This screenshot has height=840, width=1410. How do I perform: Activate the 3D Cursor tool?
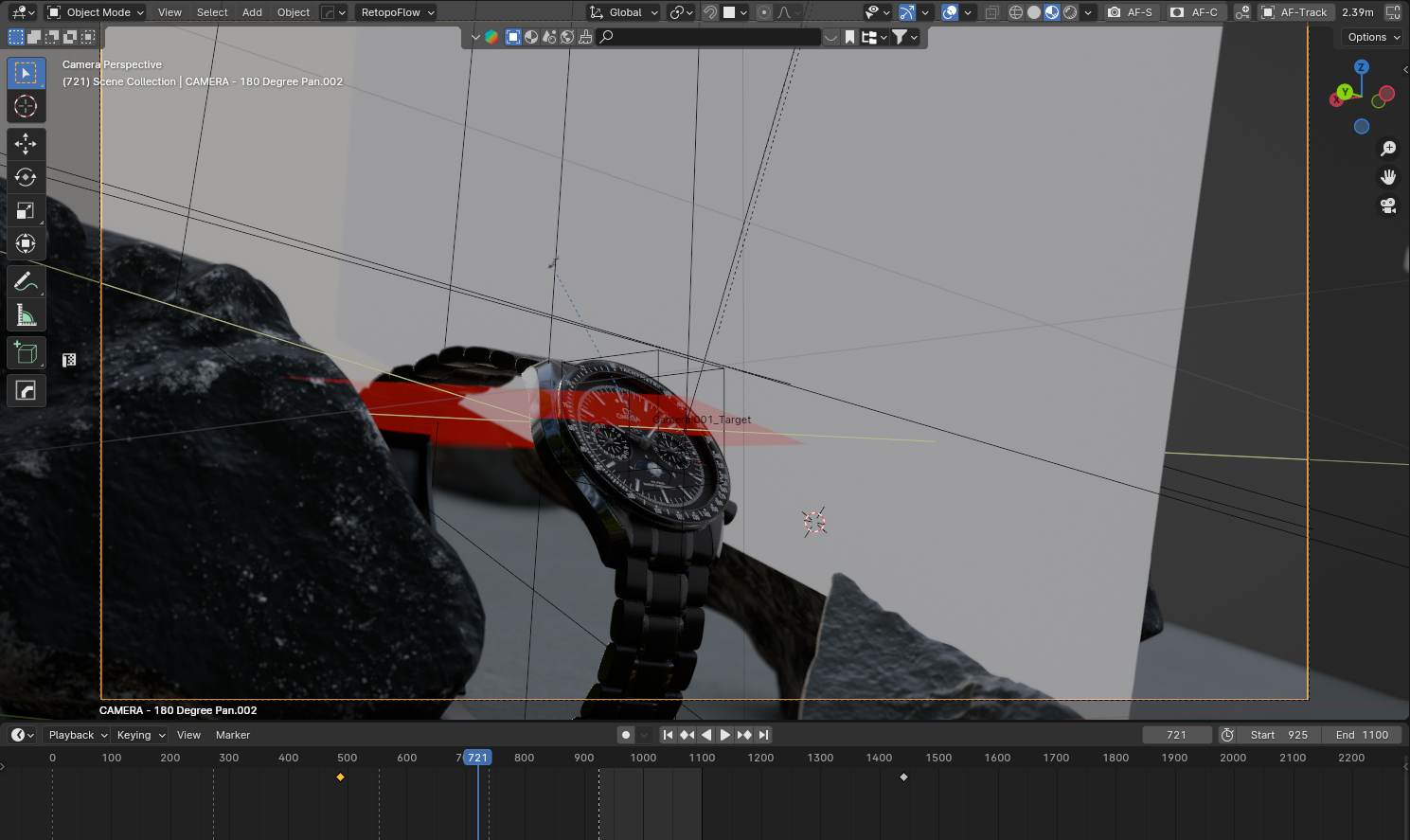[x=26, y=106]
